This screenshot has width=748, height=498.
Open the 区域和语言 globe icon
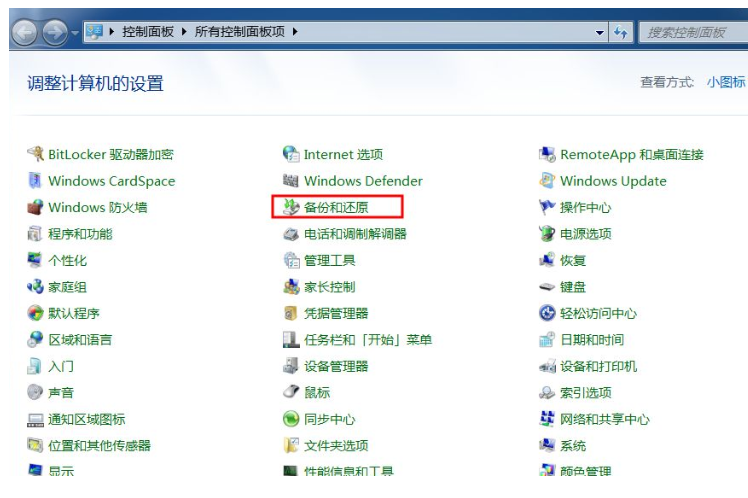coord(35,340)
